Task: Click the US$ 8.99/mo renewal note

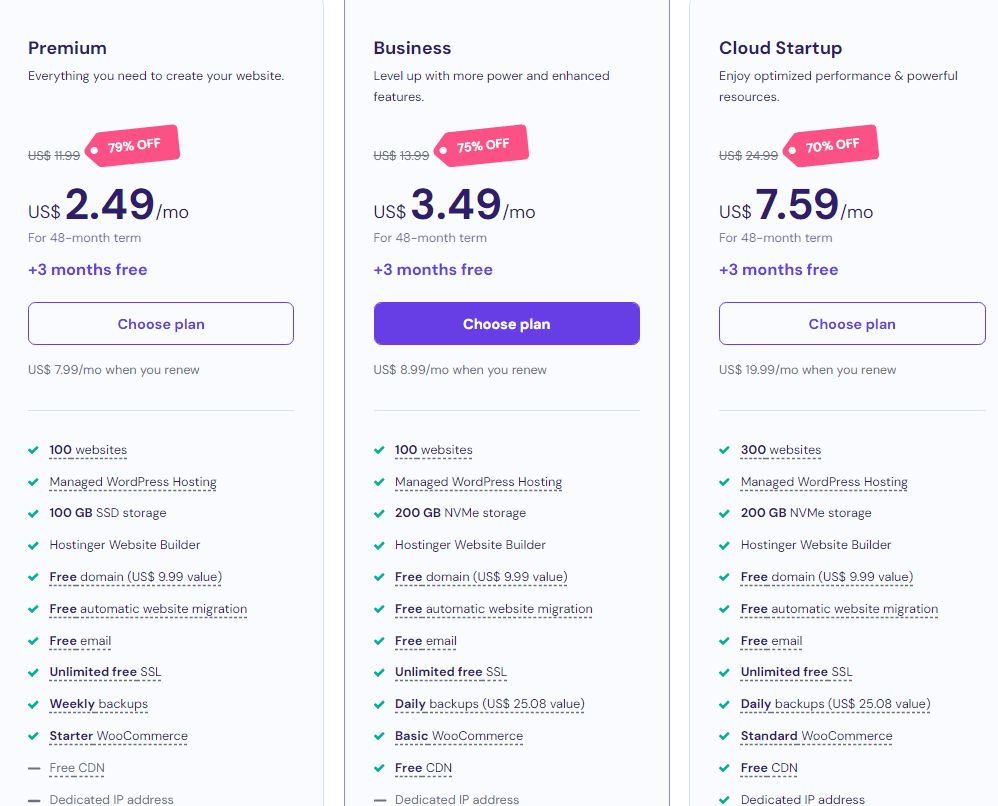Action: point(460,370)
